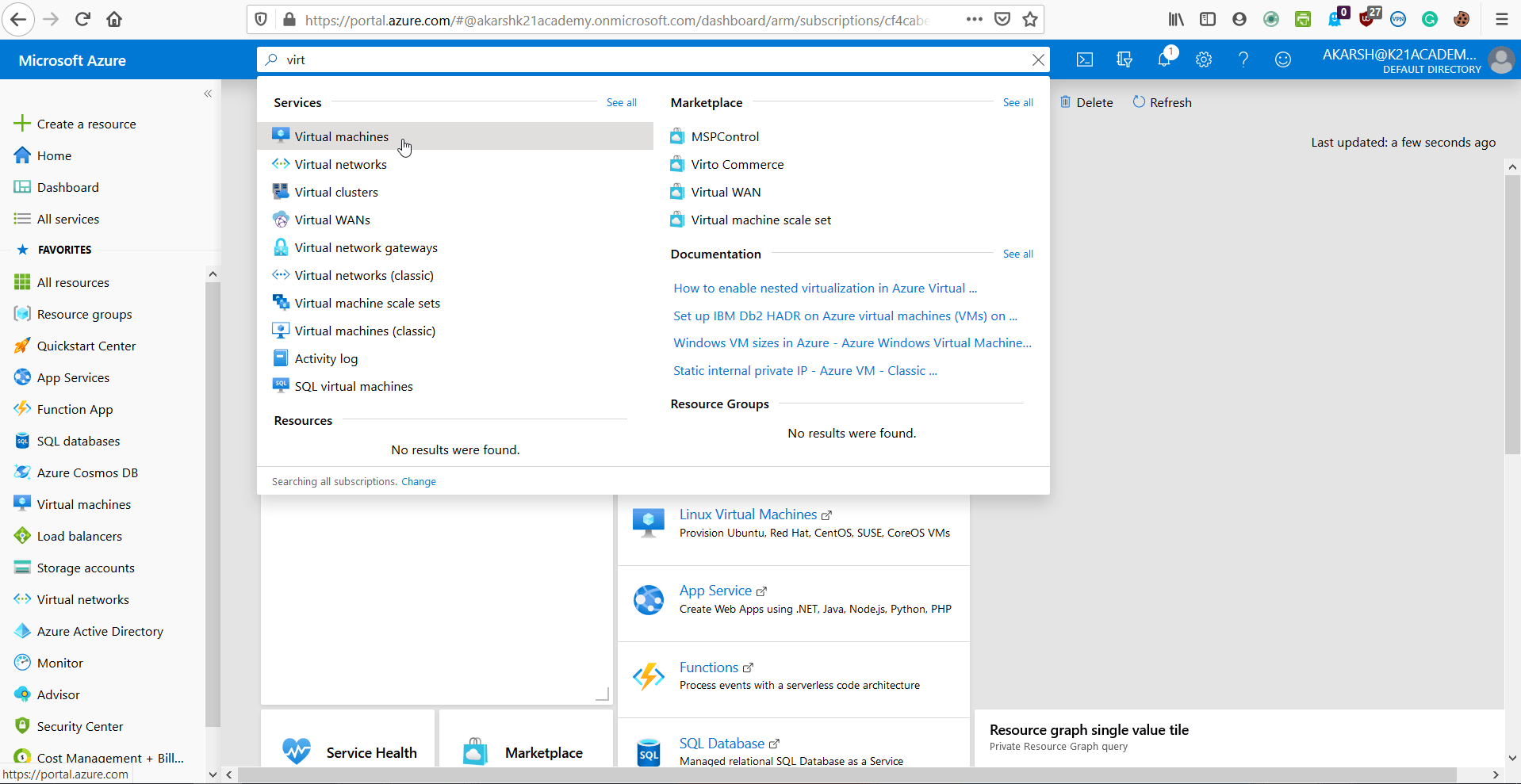Open portal settings gear
1521x784 pixels.
1204,59
